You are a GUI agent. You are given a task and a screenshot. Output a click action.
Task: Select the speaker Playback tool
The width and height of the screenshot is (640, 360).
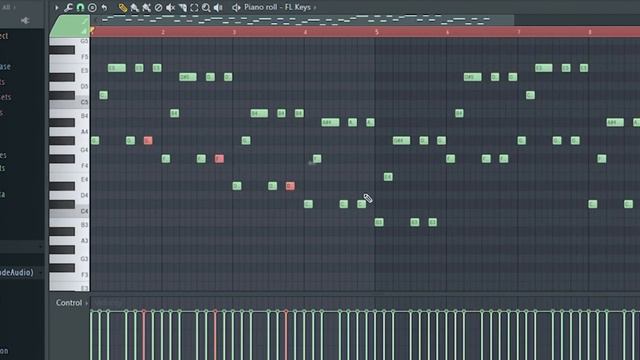click(218, 7)
